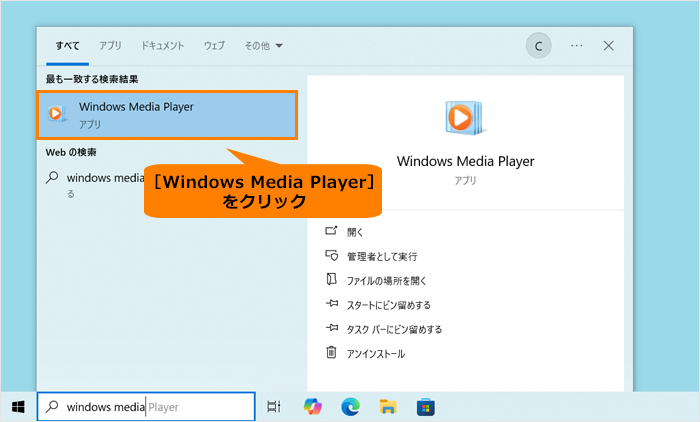Image resolution: width=700 pixels, height=422 pixels.
Task: Choose スタートにピン留めする
Action: [x=389, y=305]
